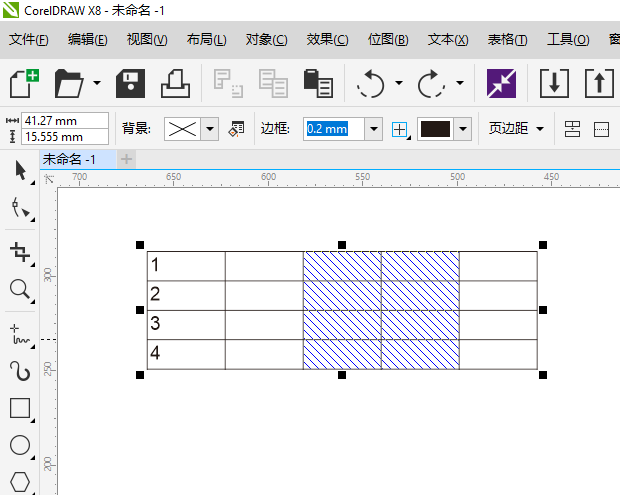Select the Pick arrow tool
620x495 pixels.
(21, 171)
